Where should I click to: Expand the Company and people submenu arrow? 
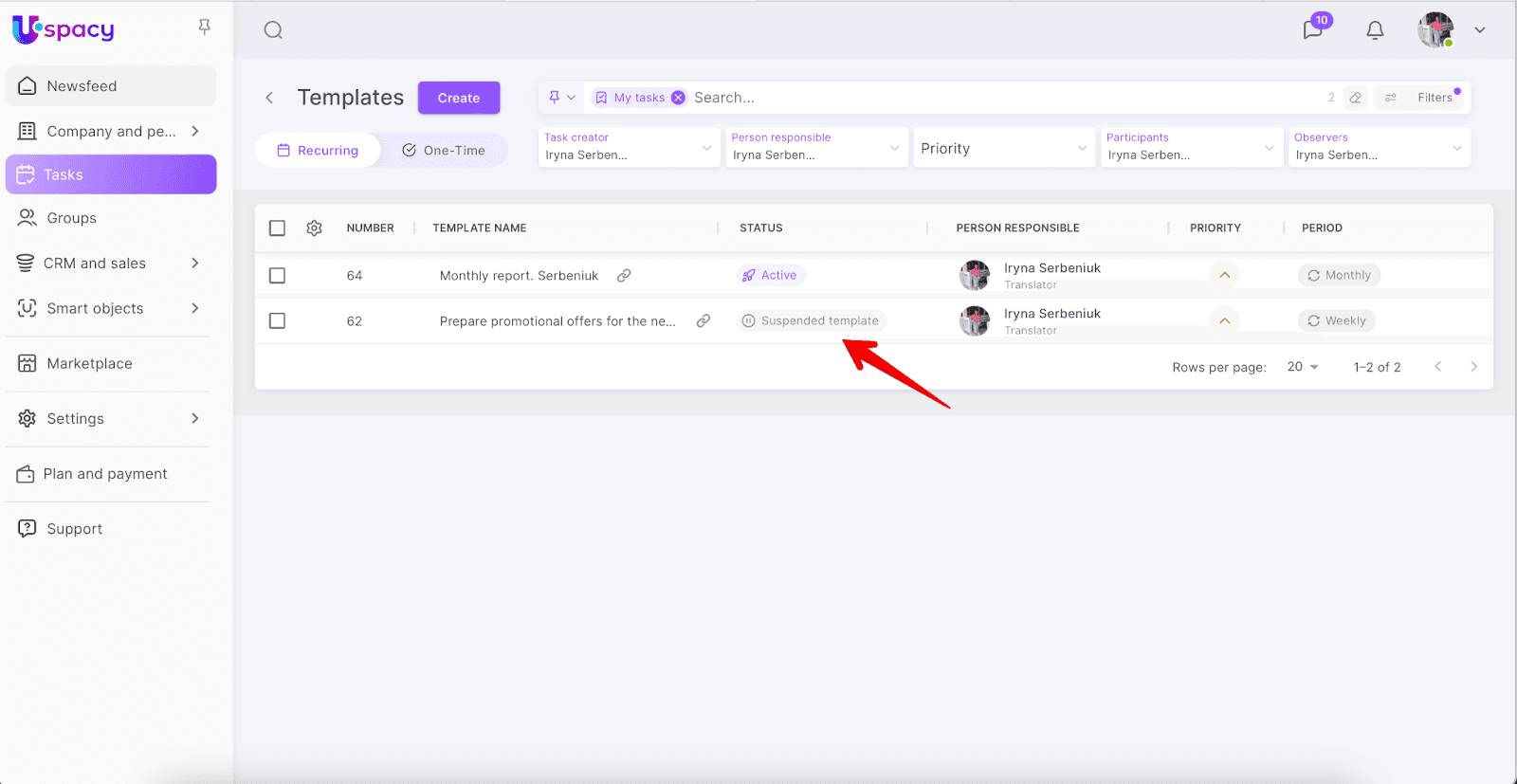(195, 131)
